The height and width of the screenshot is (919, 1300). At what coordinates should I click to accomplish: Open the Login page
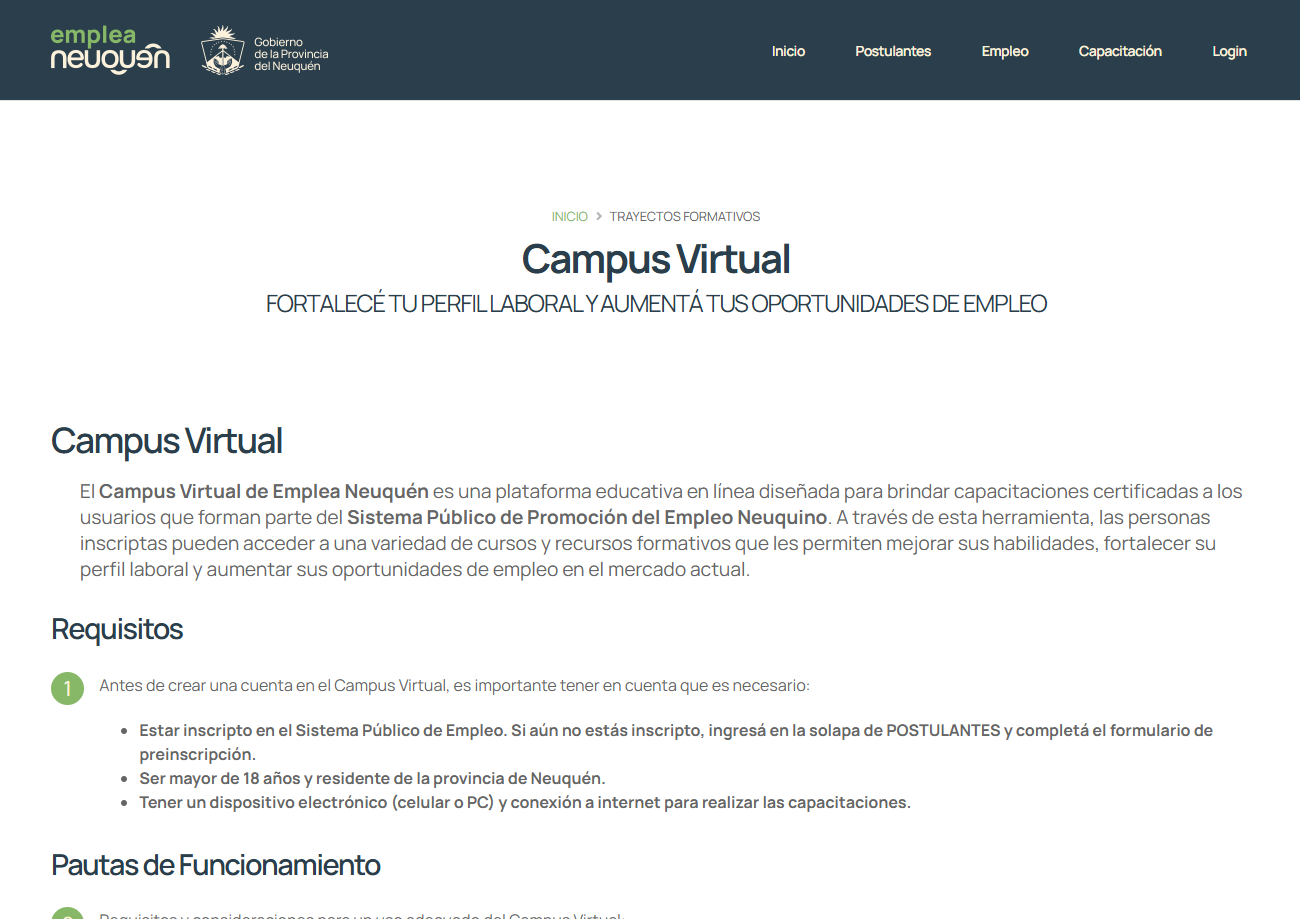[x=1229, y=51]
